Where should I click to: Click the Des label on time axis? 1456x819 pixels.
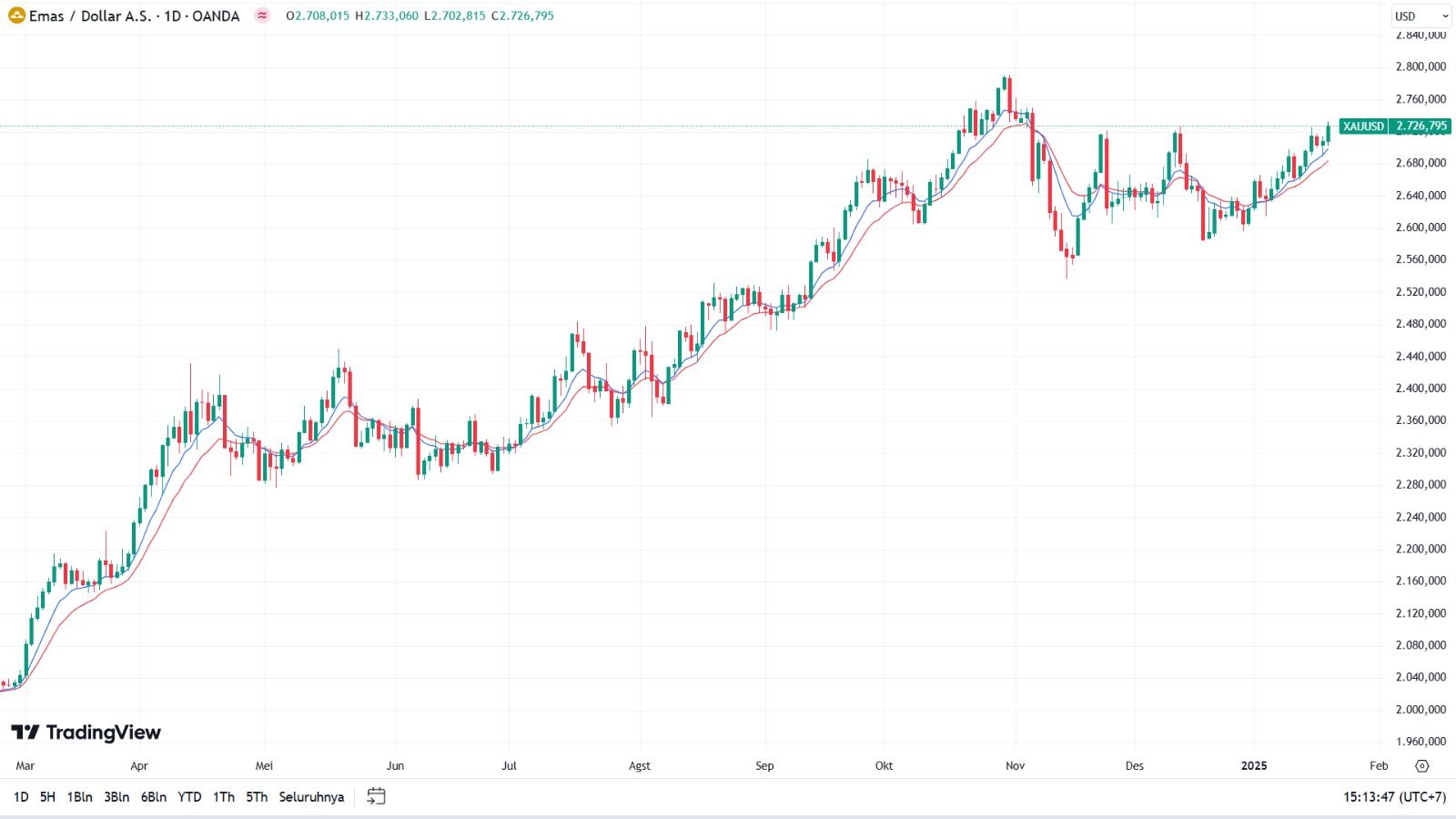coord(1135,766)
